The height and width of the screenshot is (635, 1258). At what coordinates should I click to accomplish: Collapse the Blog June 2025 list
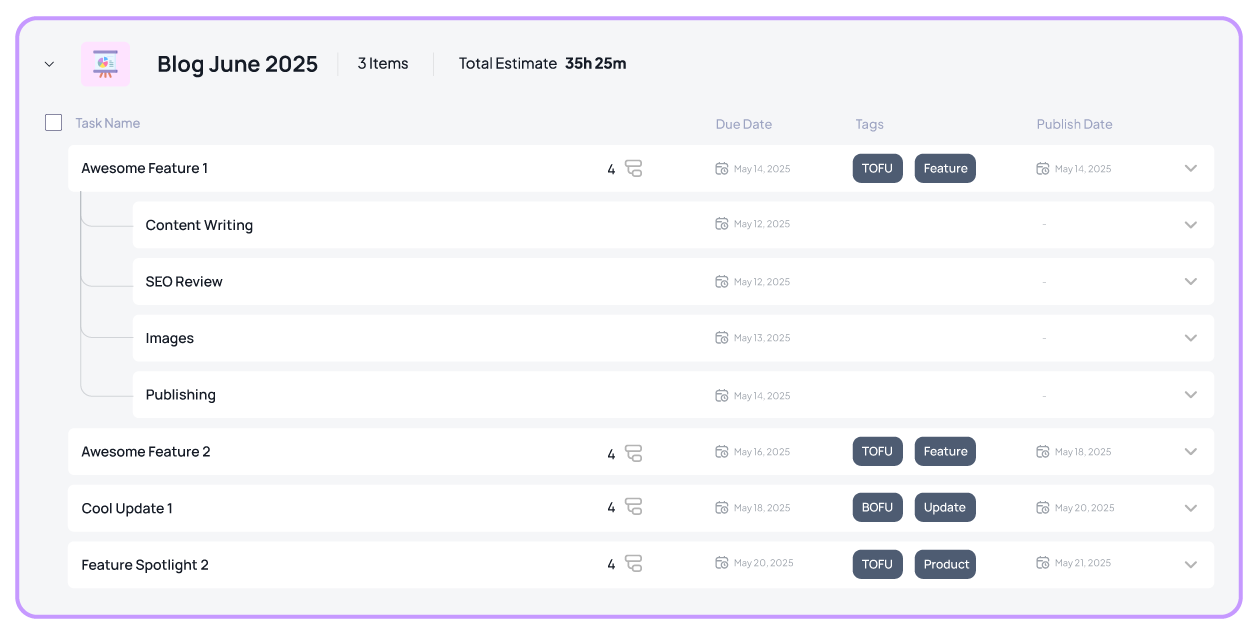[49, 64]
